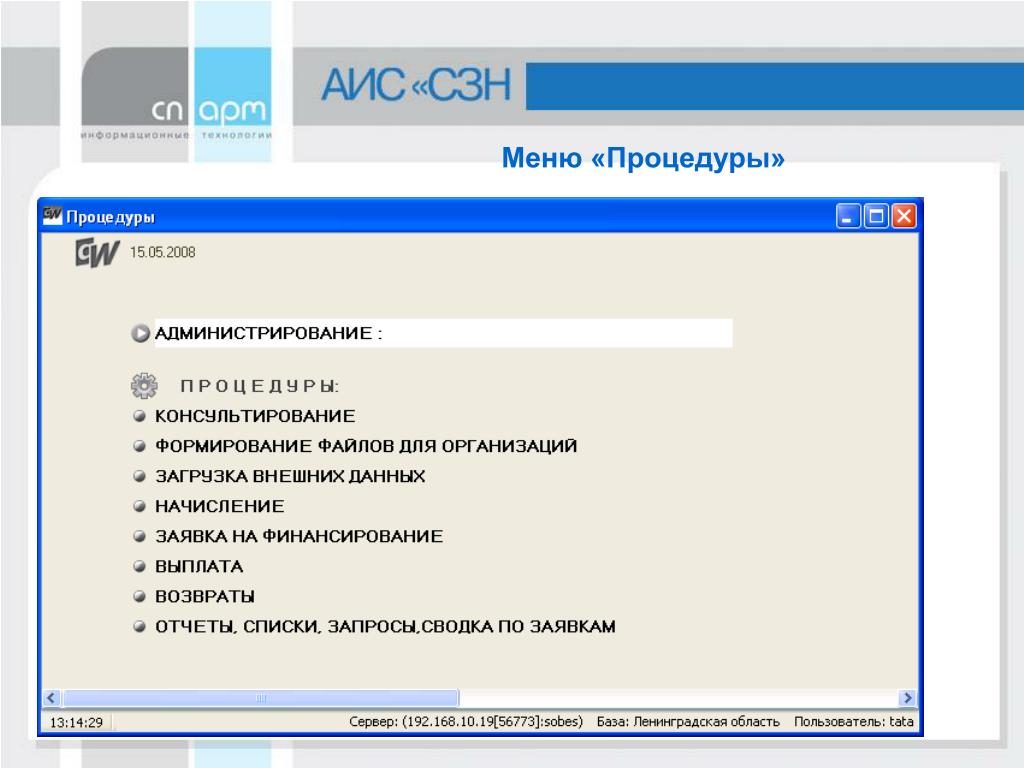
Task: Select the НАЧИСЛЕНИЕ procedure
Action: pos(219,506)
